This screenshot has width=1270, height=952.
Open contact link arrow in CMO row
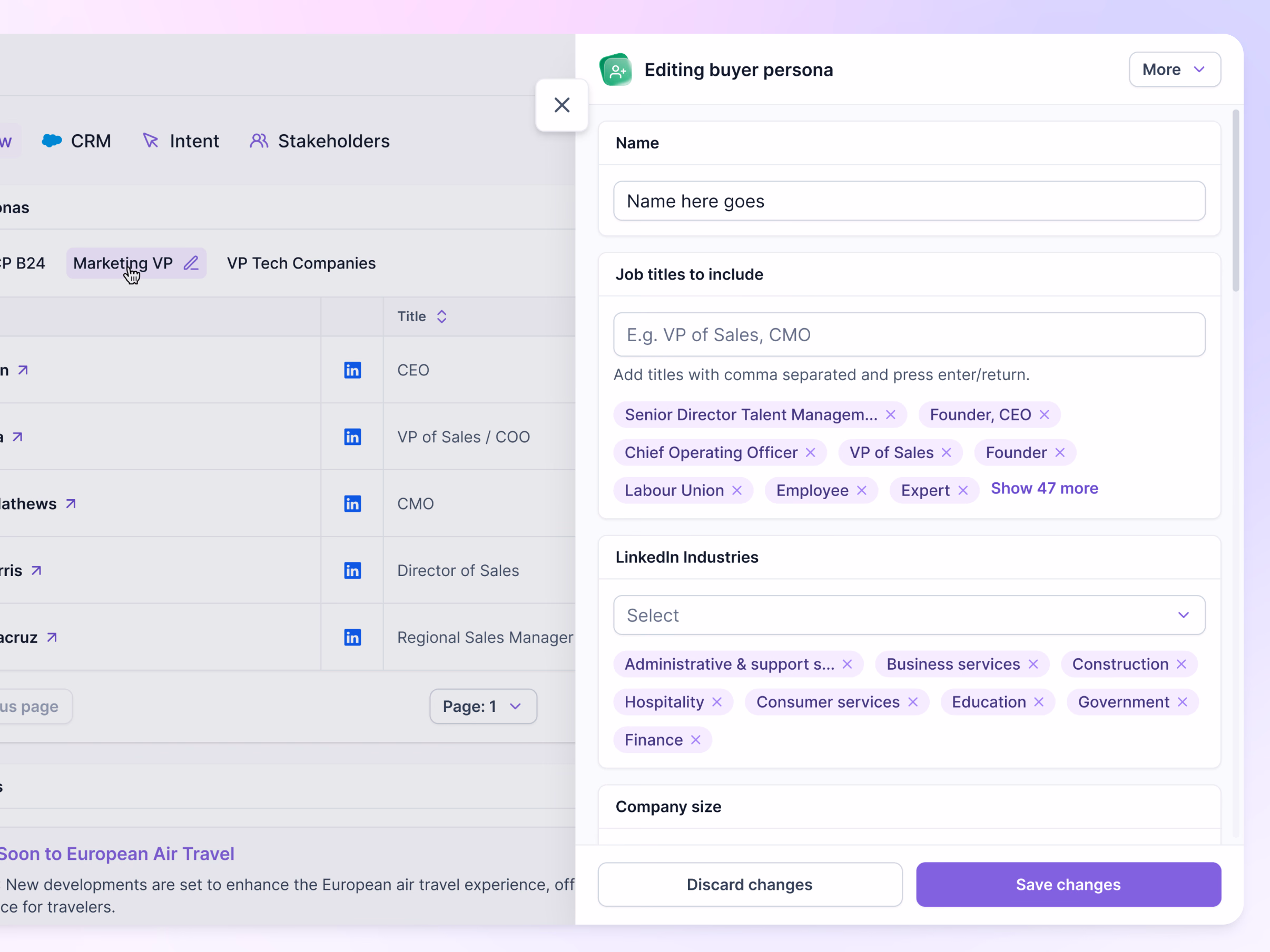click(x=71, y=504)
